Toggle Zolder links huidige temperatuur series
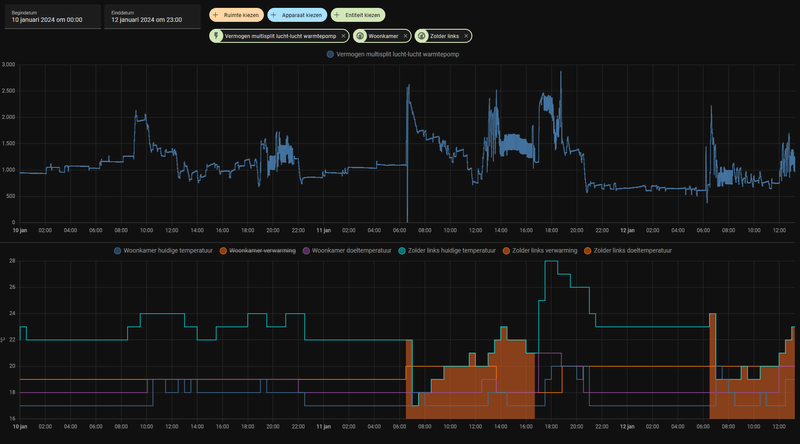The image size is (800, 444). [447, 251]
